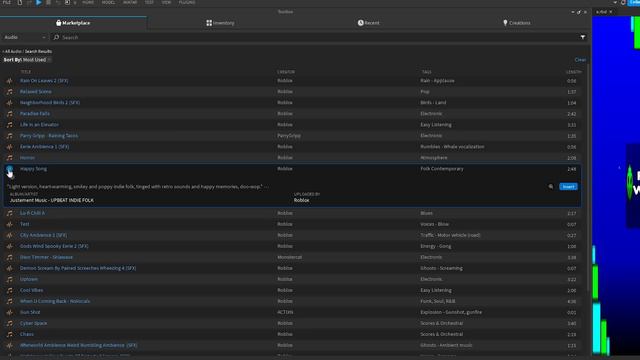Play the Life in an Elevator music icon
Viewport: 640px width, 360px height.
(9, 125)
